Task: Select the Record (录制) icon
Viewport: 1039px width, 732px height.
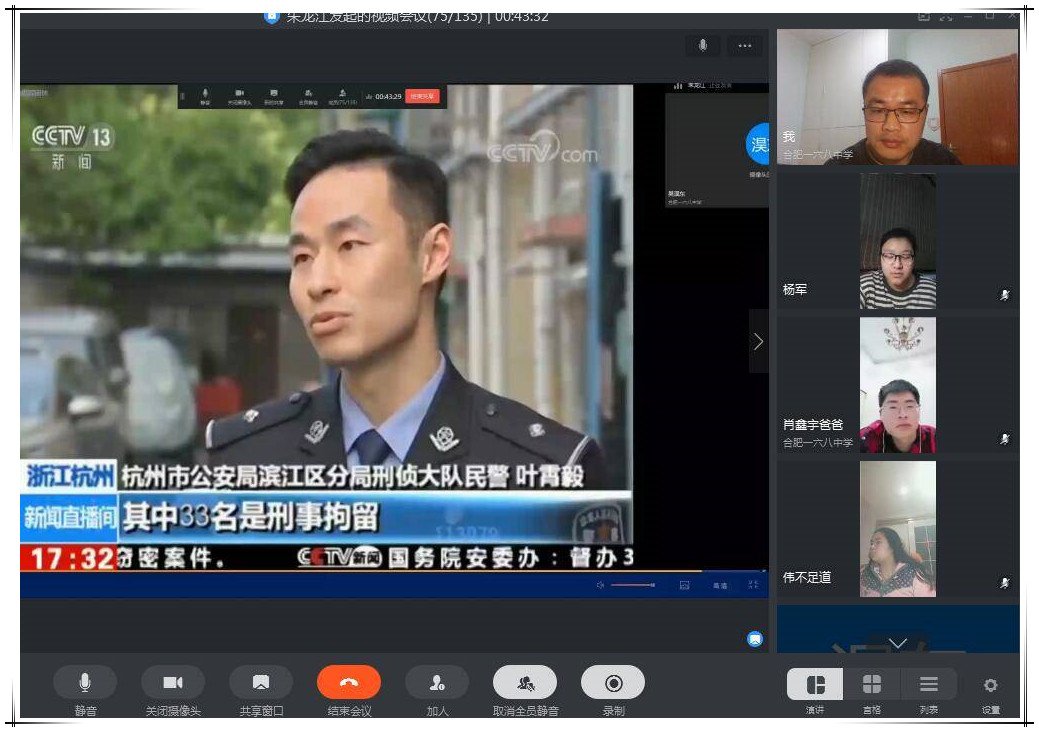Action: (x=612, y=683)
